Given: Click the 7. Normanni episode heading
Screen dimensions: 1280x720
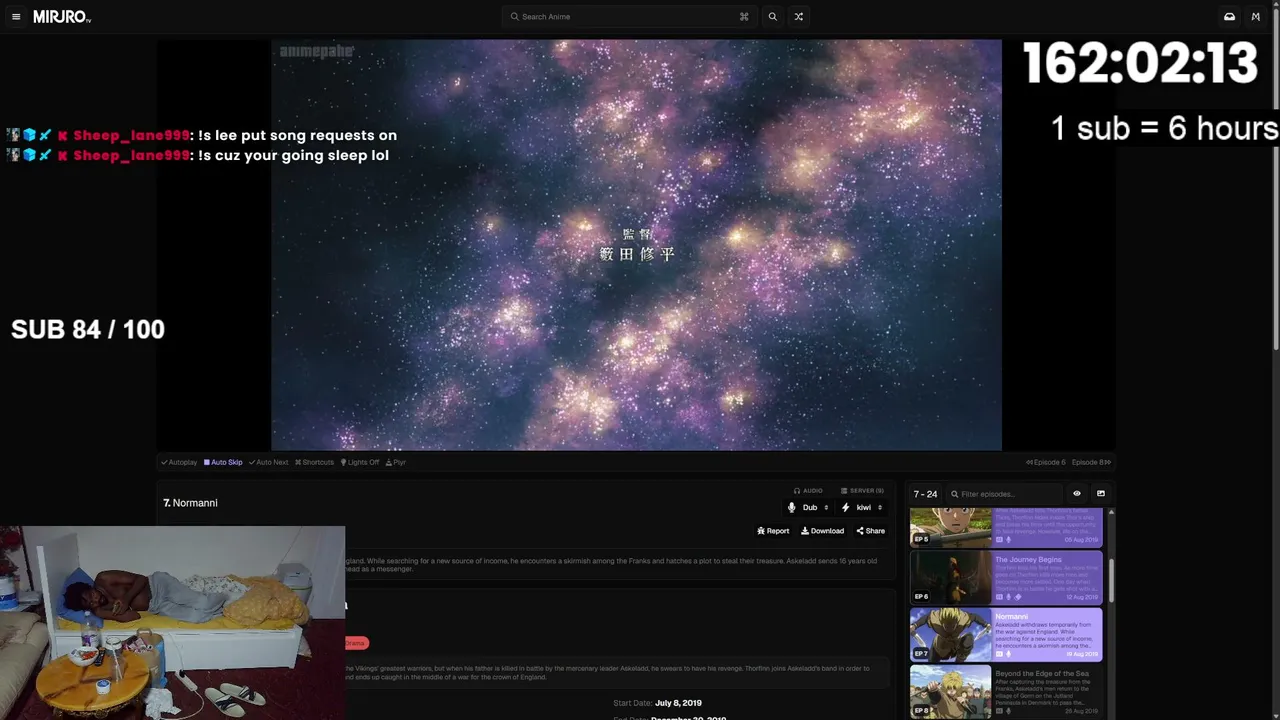Looking at the screenshot, I should pos(190,503).
